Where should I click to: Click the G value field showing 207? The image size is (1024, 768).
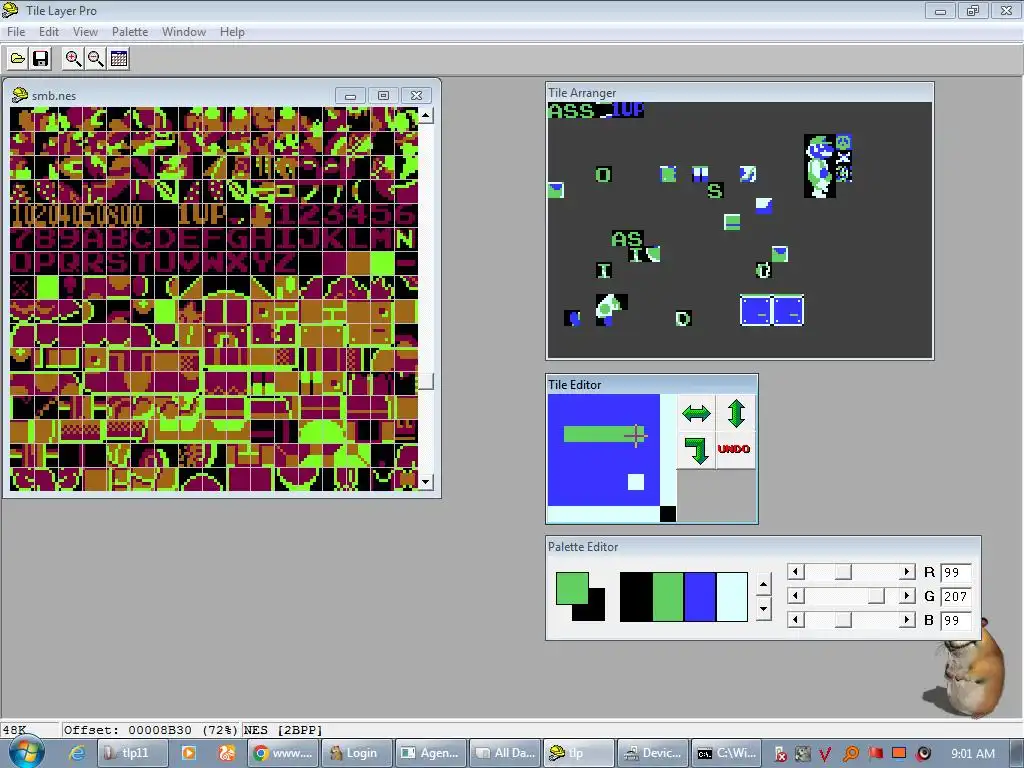pyautogui.click(x=955, y=596)
